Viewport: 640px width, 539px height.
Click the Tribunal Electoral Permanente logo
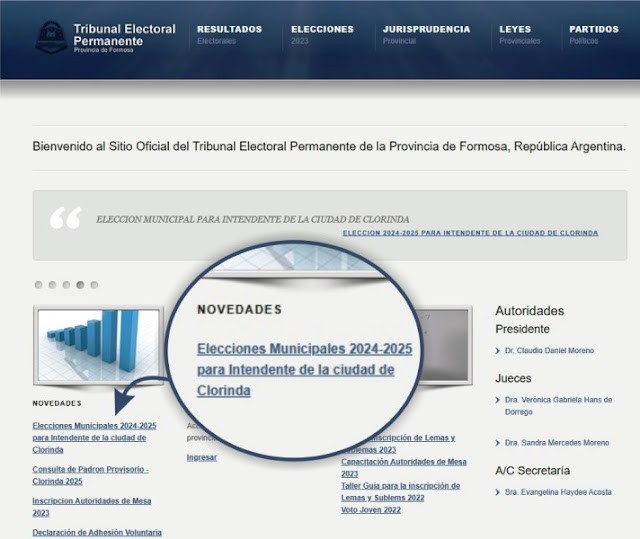pos(52,37)
